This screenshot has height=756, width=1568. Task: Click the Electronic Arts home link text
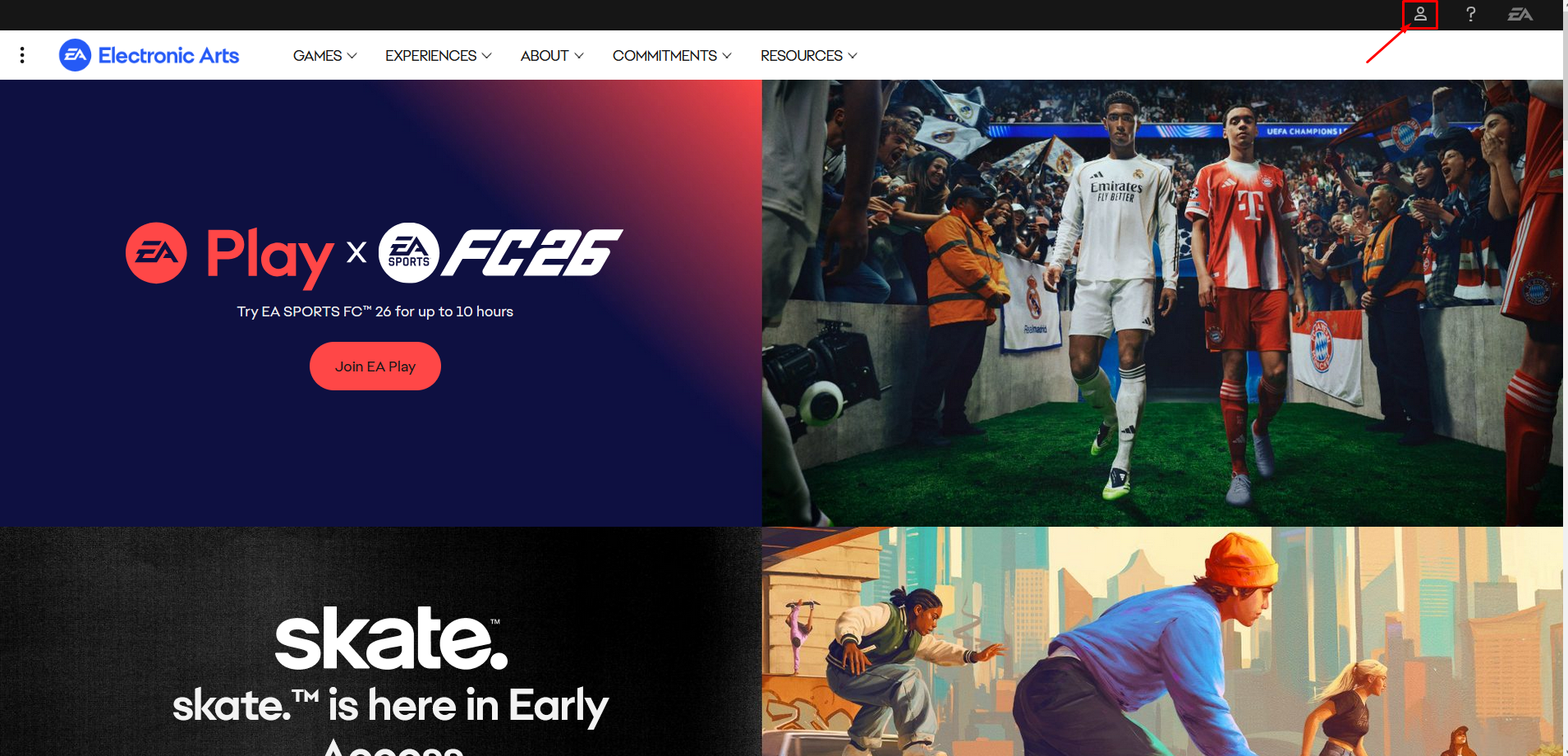tap(168, 55)
